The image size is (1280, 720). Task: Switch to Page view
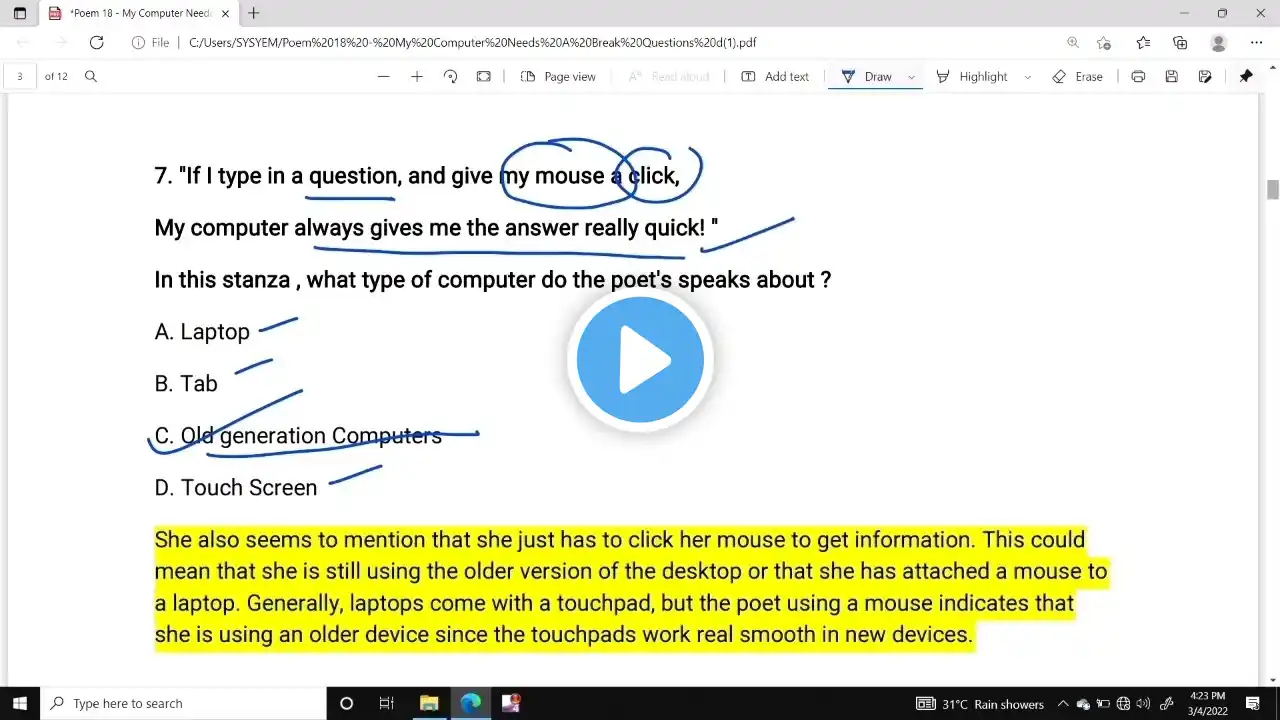click(x=558, y=77)
